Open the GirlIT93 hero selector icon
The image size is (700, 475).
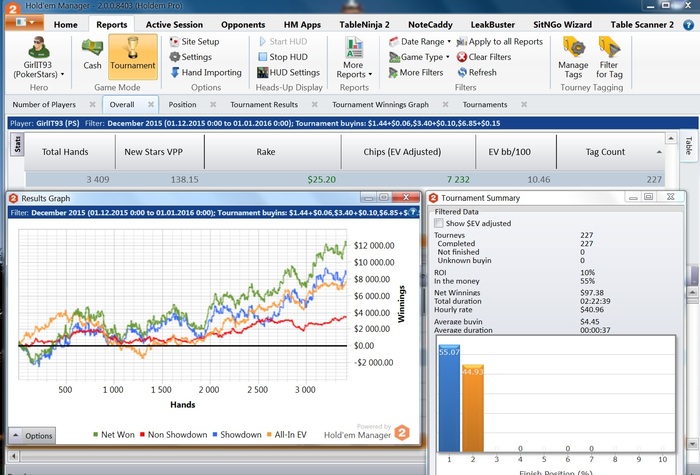click(x=39, y=47)
